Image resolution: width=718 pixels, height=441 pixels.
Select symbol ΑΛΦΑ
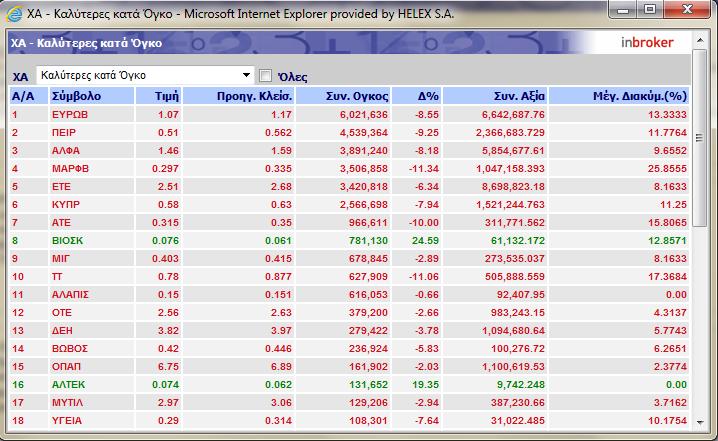(66, 151)
